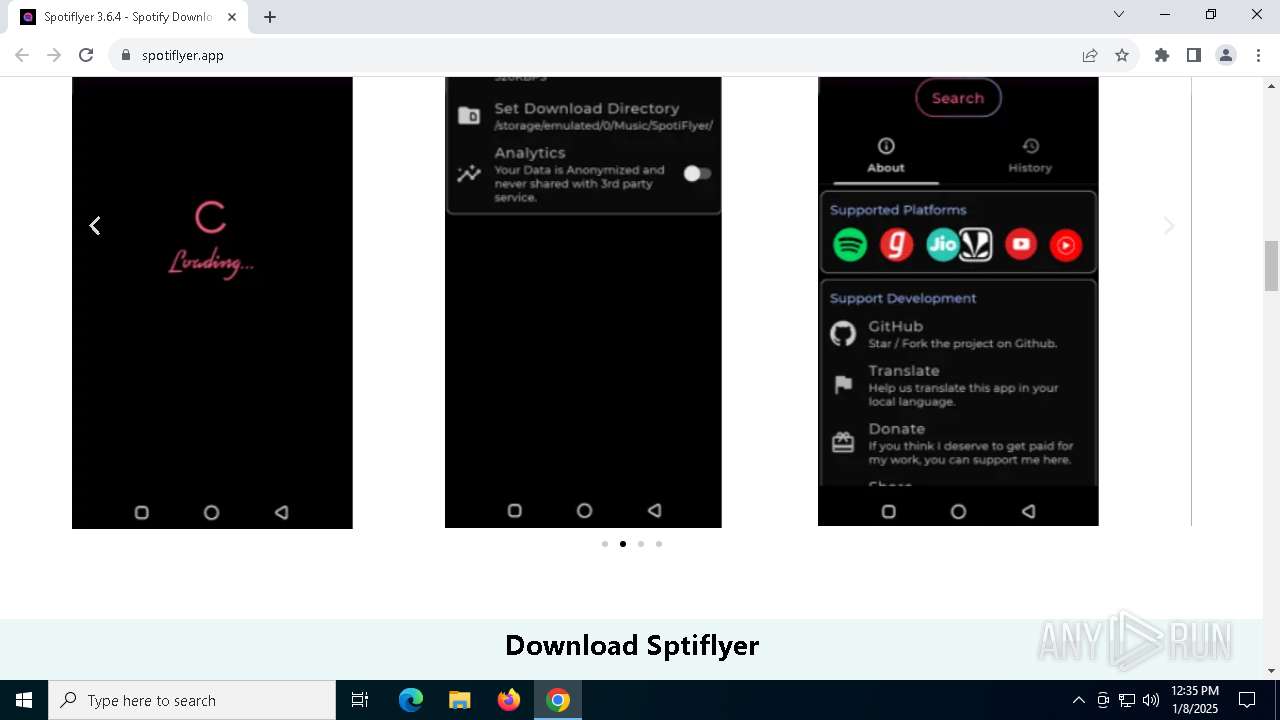Select the second carousel dot

(x=623, y=544)
